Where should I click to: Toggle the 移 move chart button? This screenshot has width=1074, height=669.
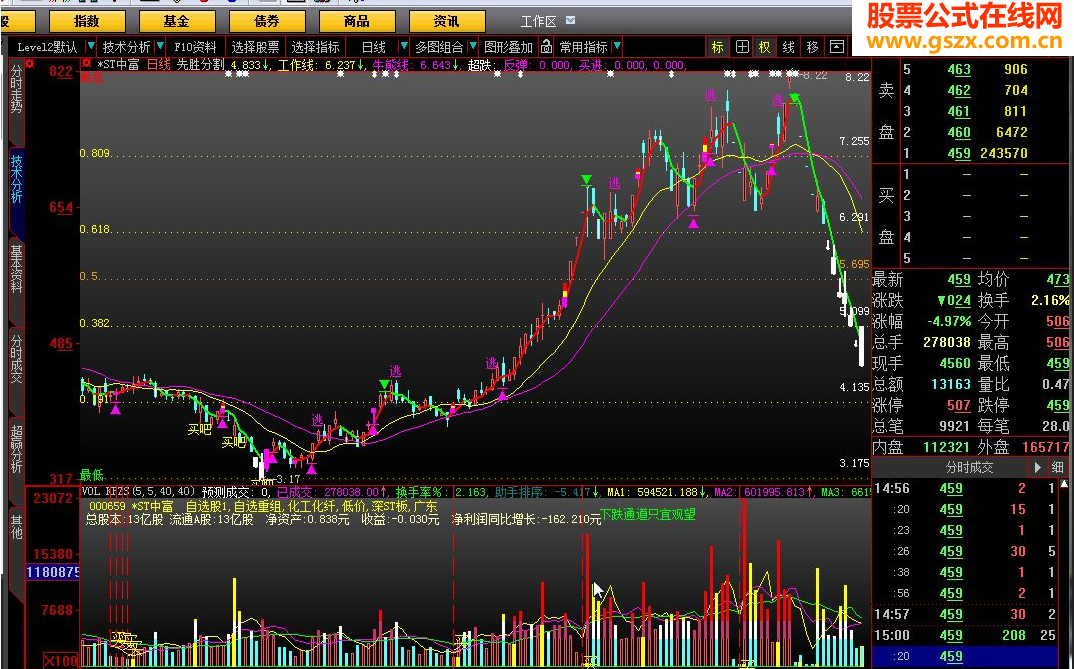[x=812, y=47]
